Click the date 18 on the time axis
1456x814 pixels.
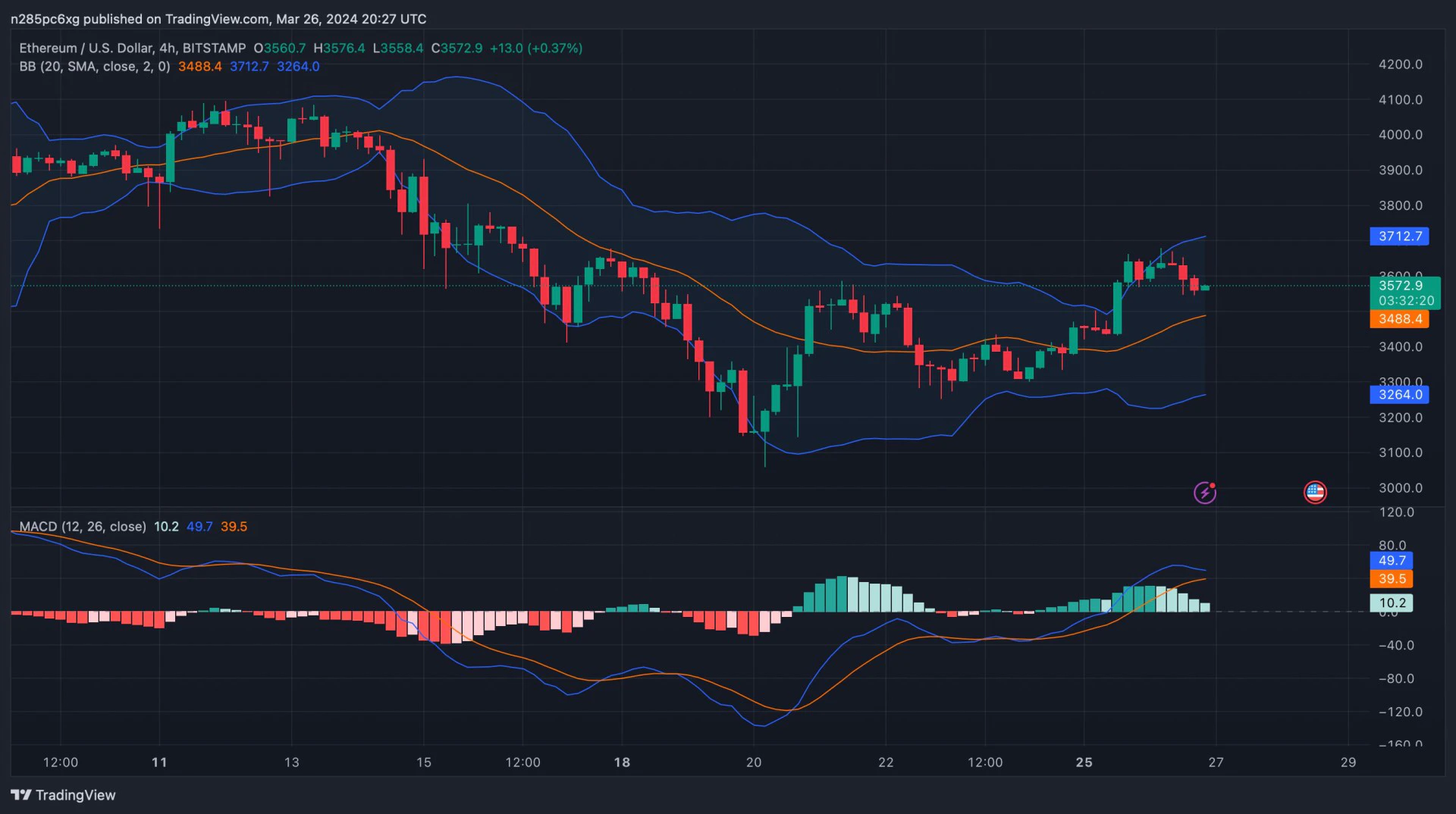622,762
